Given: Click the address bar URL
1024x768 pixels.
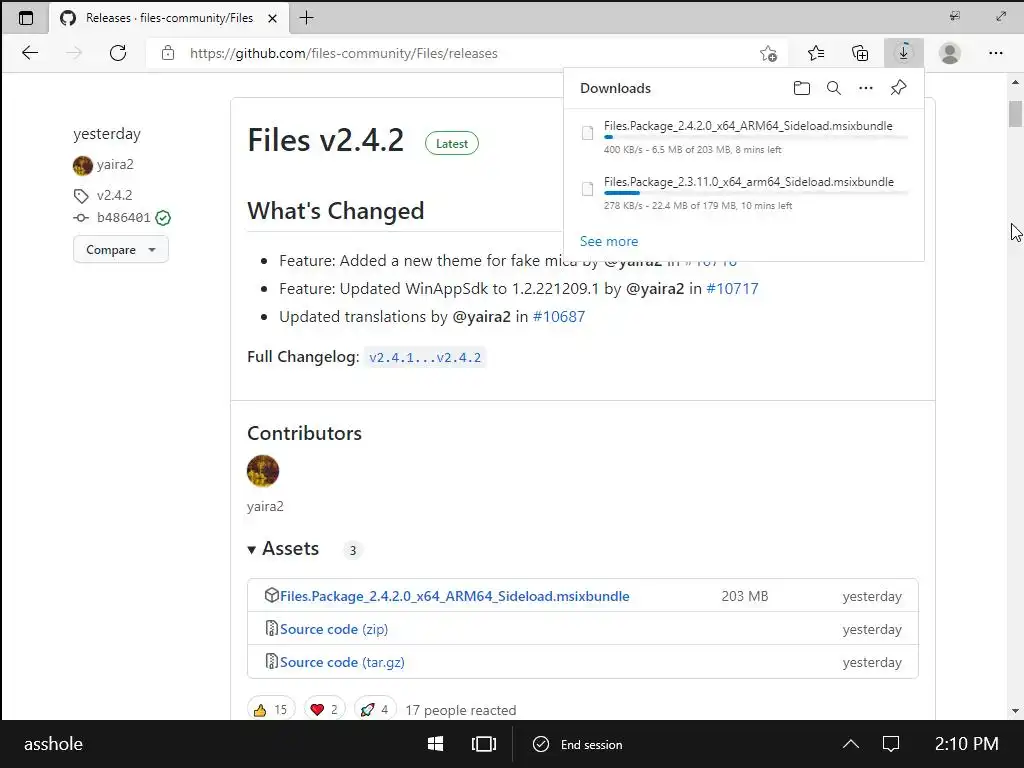Looking at the screenshot, I should [344, 53].
